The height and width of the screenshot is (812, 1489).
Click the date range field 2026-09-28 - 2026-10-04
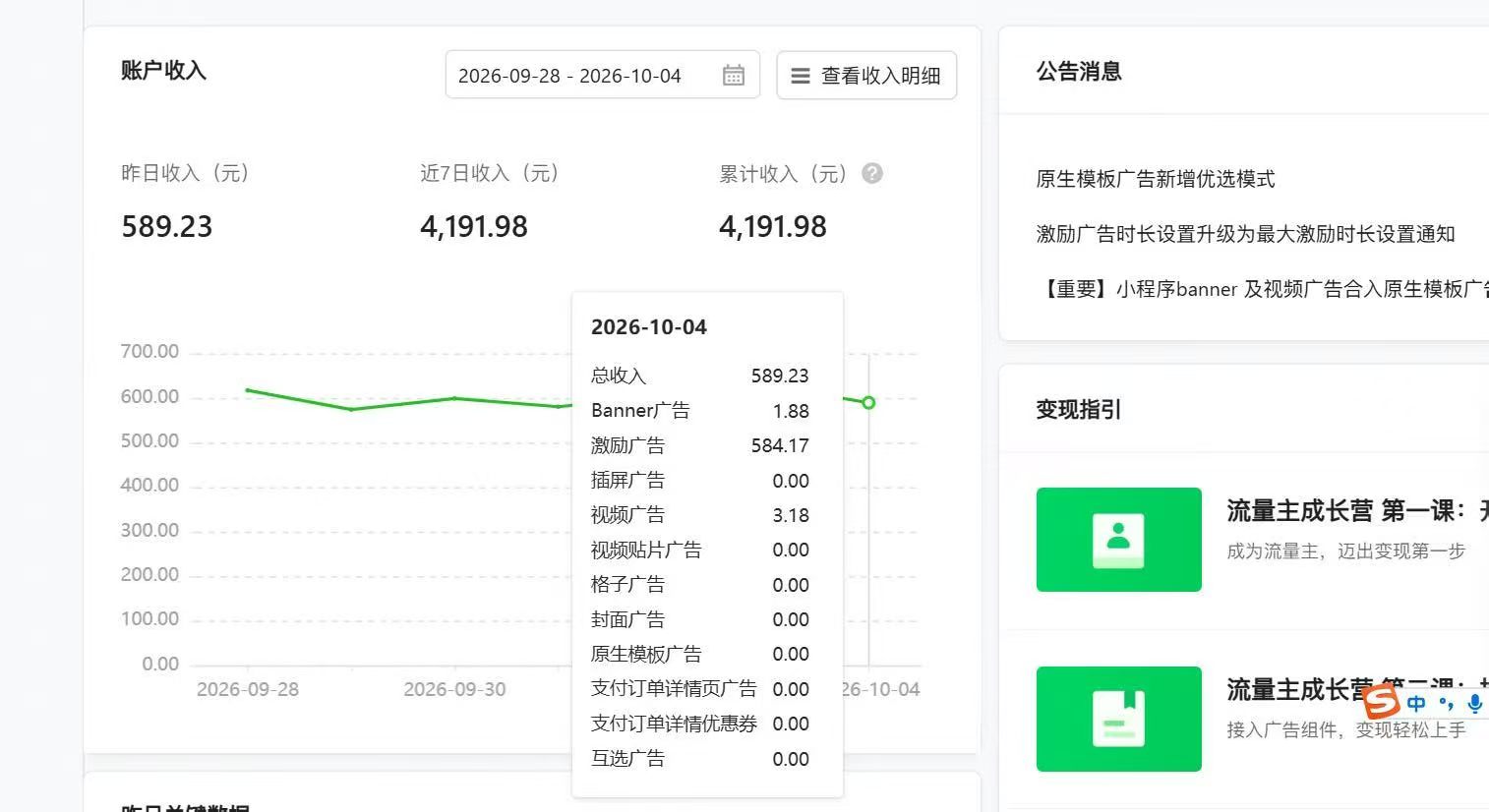click(x=603, y=76)
